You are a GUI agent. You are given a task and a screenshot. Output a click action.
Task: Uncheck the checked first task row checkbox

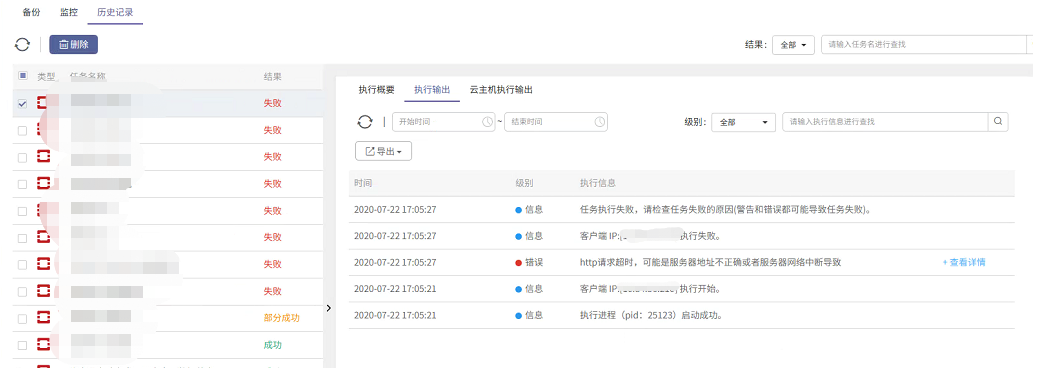(23, 104)
